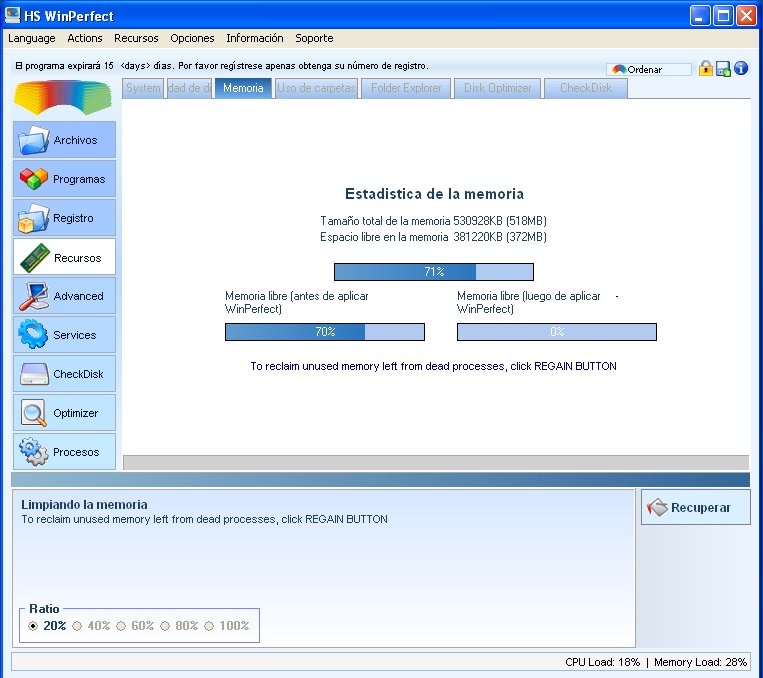Click the 'Tamaño total de la memoria' line

(433, 221)
